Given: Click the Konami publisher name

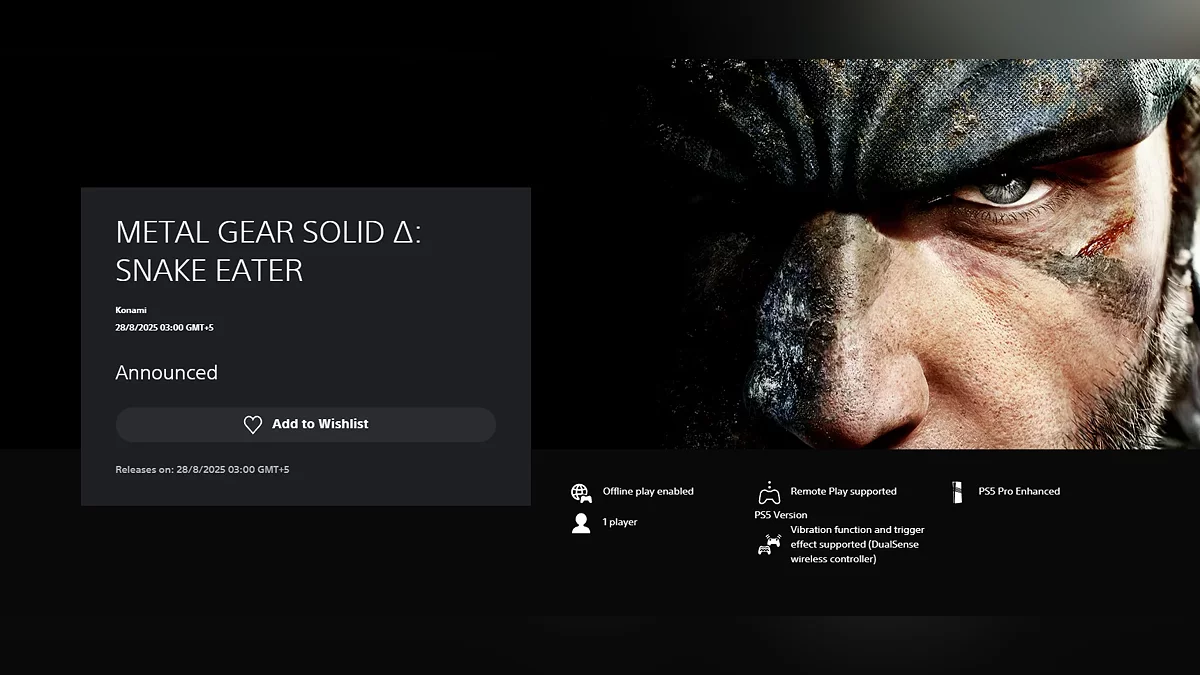Looking at the screenshot, I should click(131, 310).
